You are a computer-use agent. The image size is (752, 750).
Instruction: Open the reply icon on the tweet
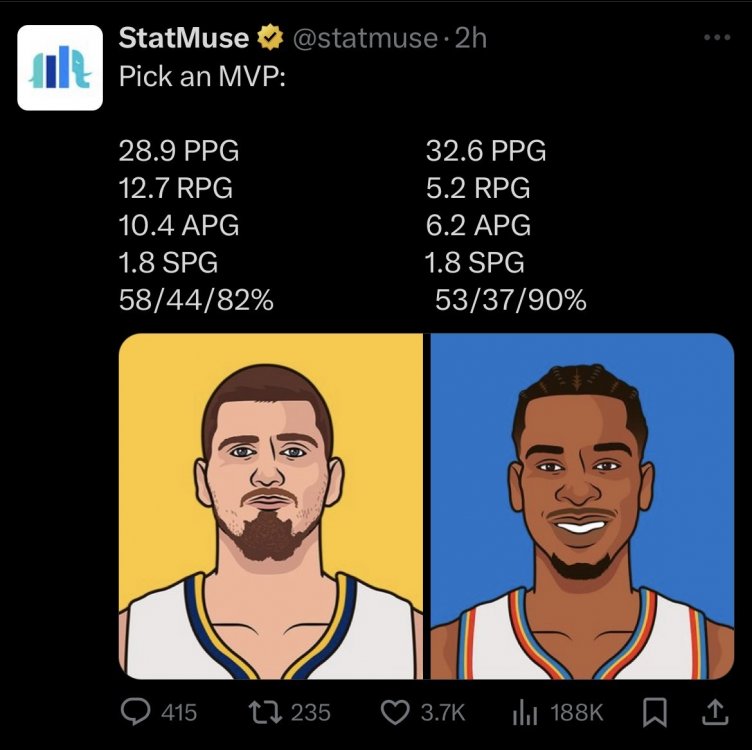click(x=135, y=712)
